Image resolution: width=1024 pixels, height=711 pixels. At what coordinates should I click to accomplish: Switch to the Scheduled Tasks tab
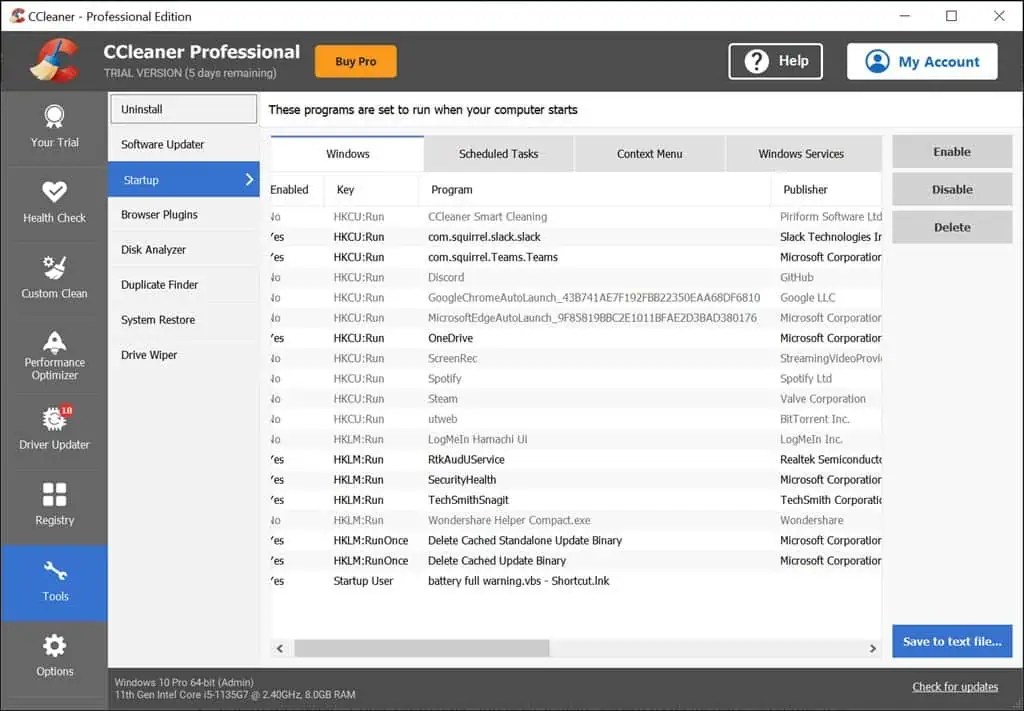pyautogui.click(x=497, y=154)
